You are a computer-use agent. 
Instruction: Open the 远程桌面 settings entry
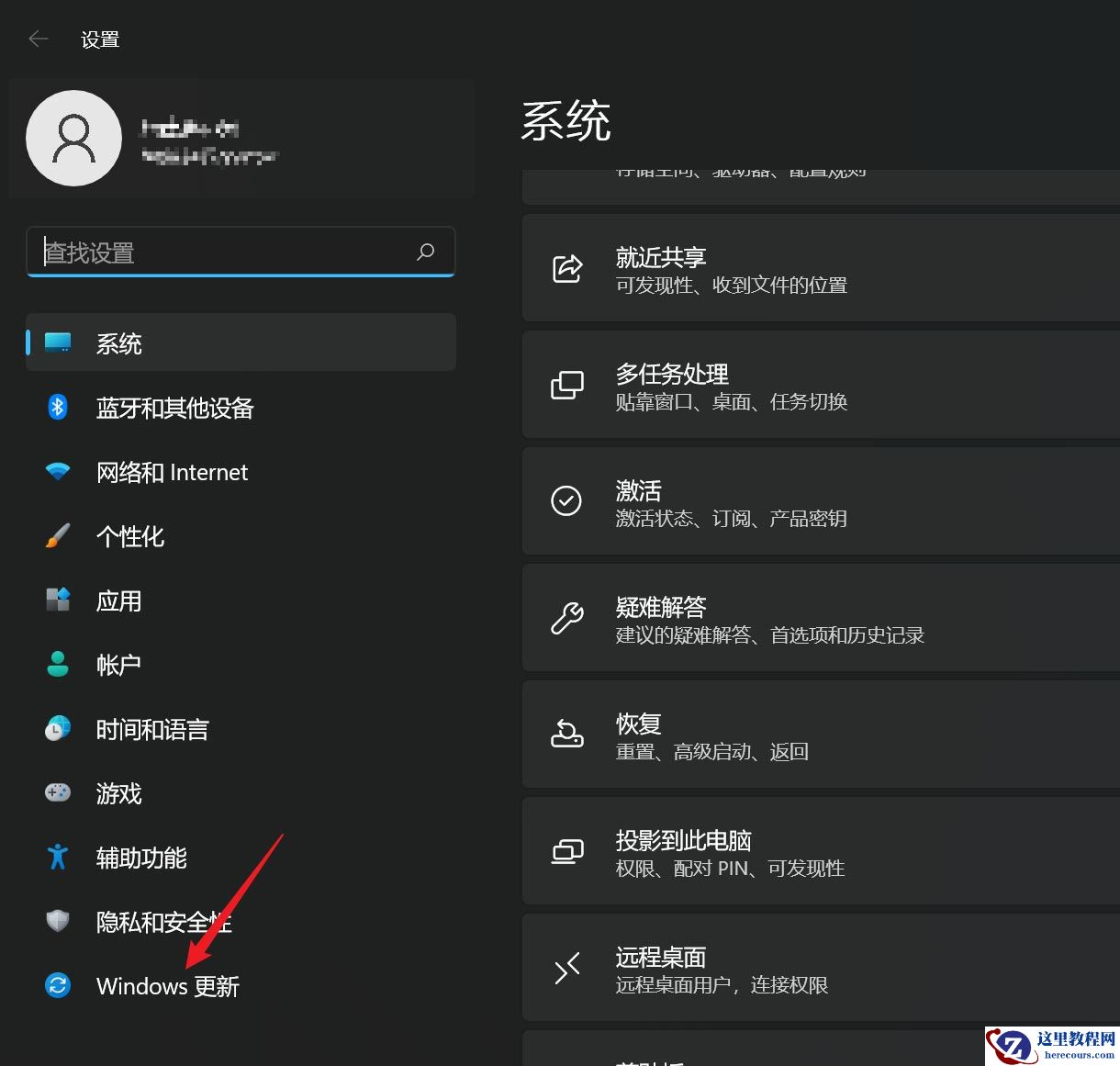tap(780, 967)
